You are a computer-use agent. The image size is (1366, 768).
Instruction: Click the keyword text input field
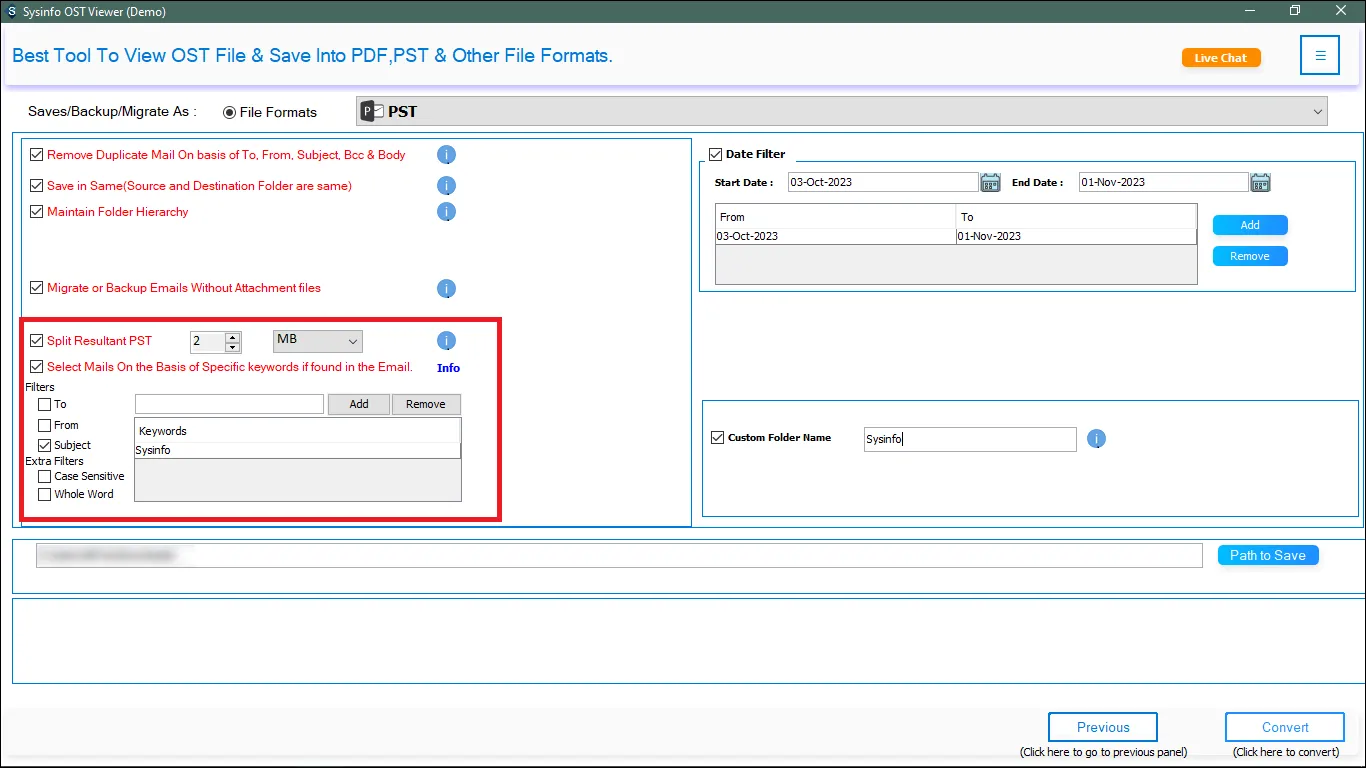coord(229,404)
